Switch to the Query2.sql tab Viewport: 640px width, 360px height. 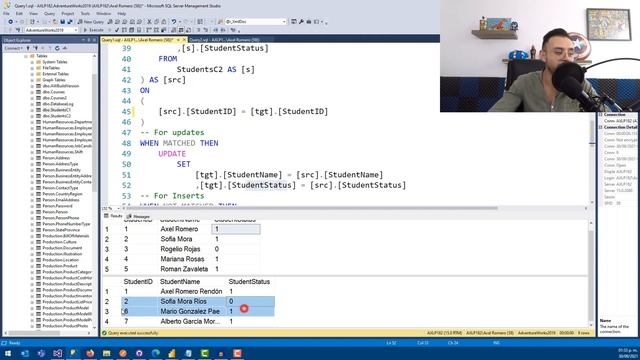pos(224,40)
